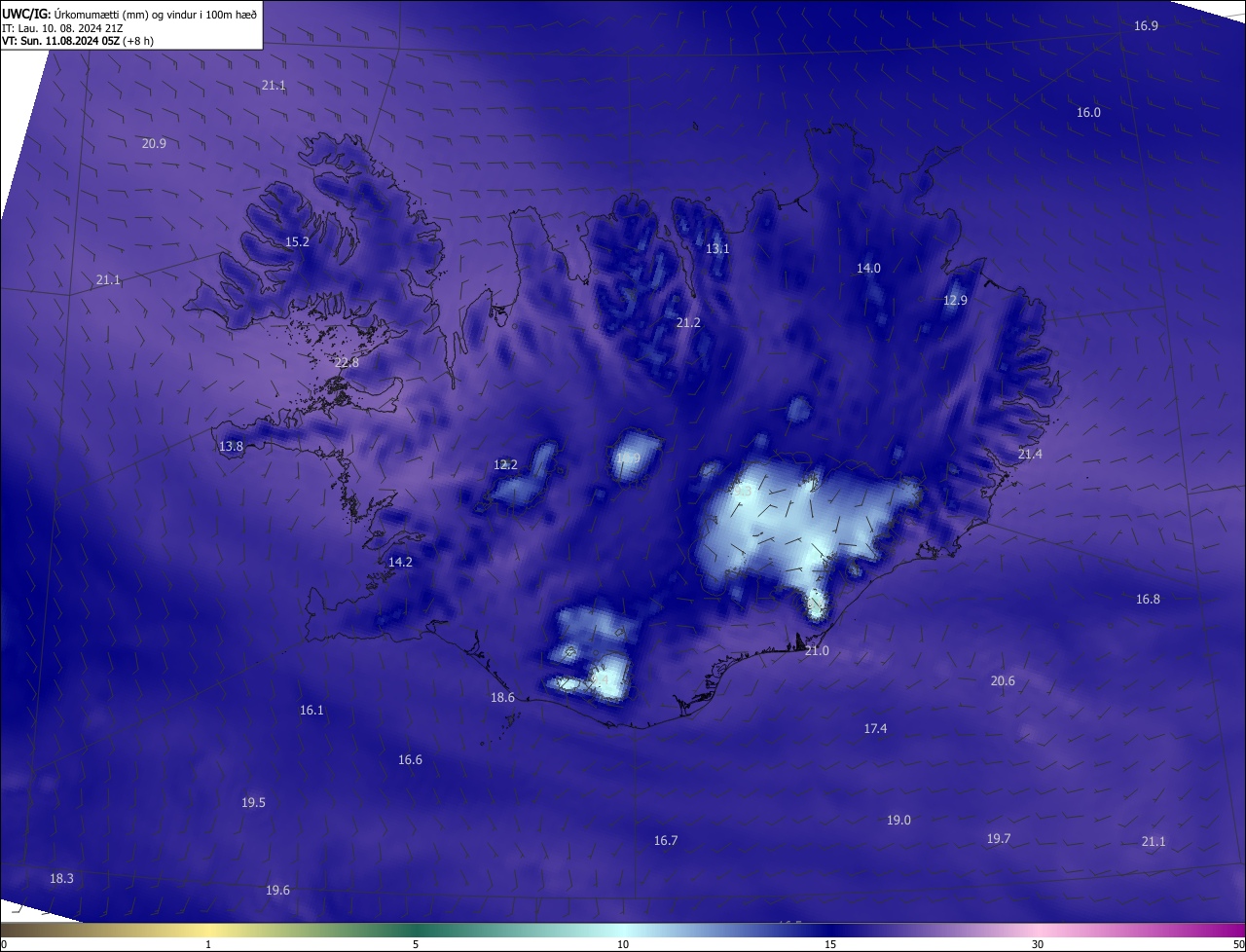Viewport: 1246px width, 952px height.
Task: Click the map value 12.2
Action: click(x=505, y=465)
